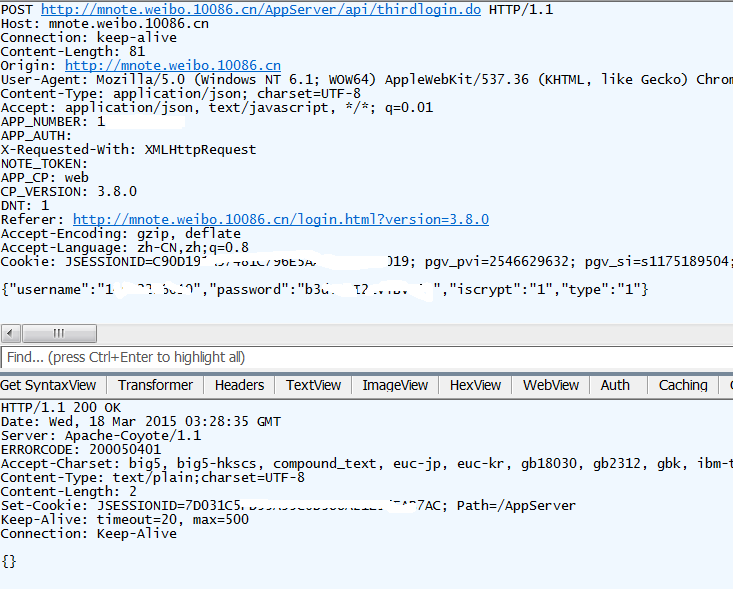Image resolution: width=733 pixels, height=589 pixels.
Task: Click the response Date header line
Action: pyautogui.click(x=141, y=422)
